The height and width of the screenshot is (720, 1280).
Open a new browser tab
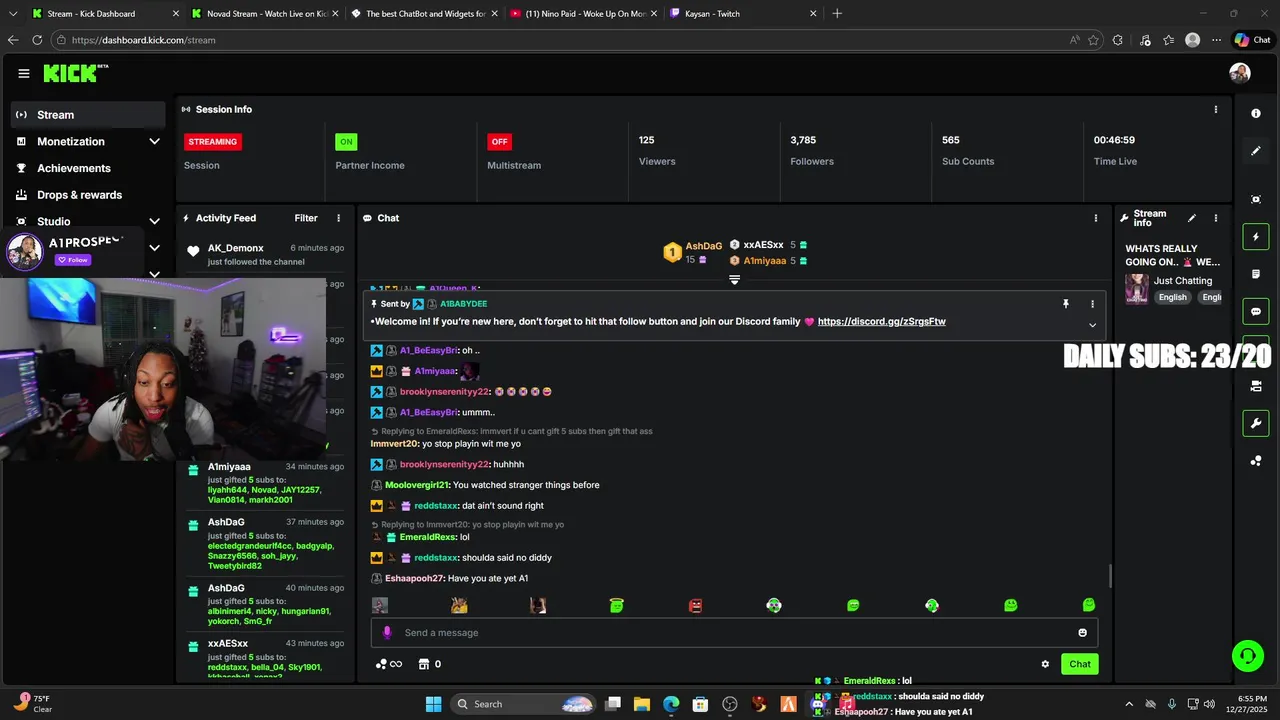point(837,14)
